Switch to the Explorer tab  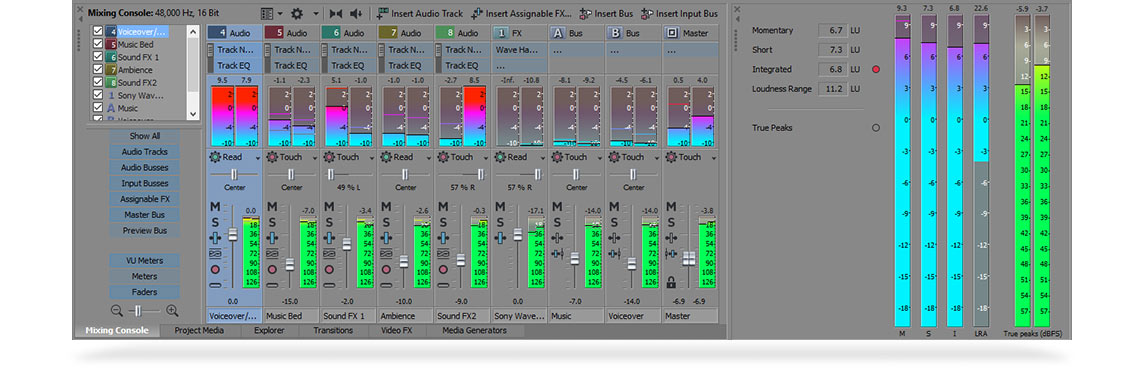coord(269,331)
